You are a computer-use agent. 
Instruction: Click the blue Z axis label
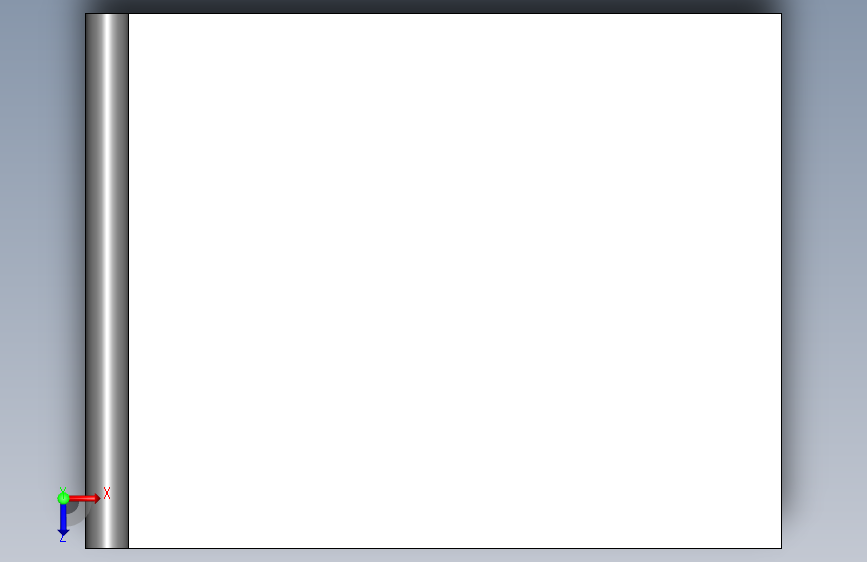[62, 538]
